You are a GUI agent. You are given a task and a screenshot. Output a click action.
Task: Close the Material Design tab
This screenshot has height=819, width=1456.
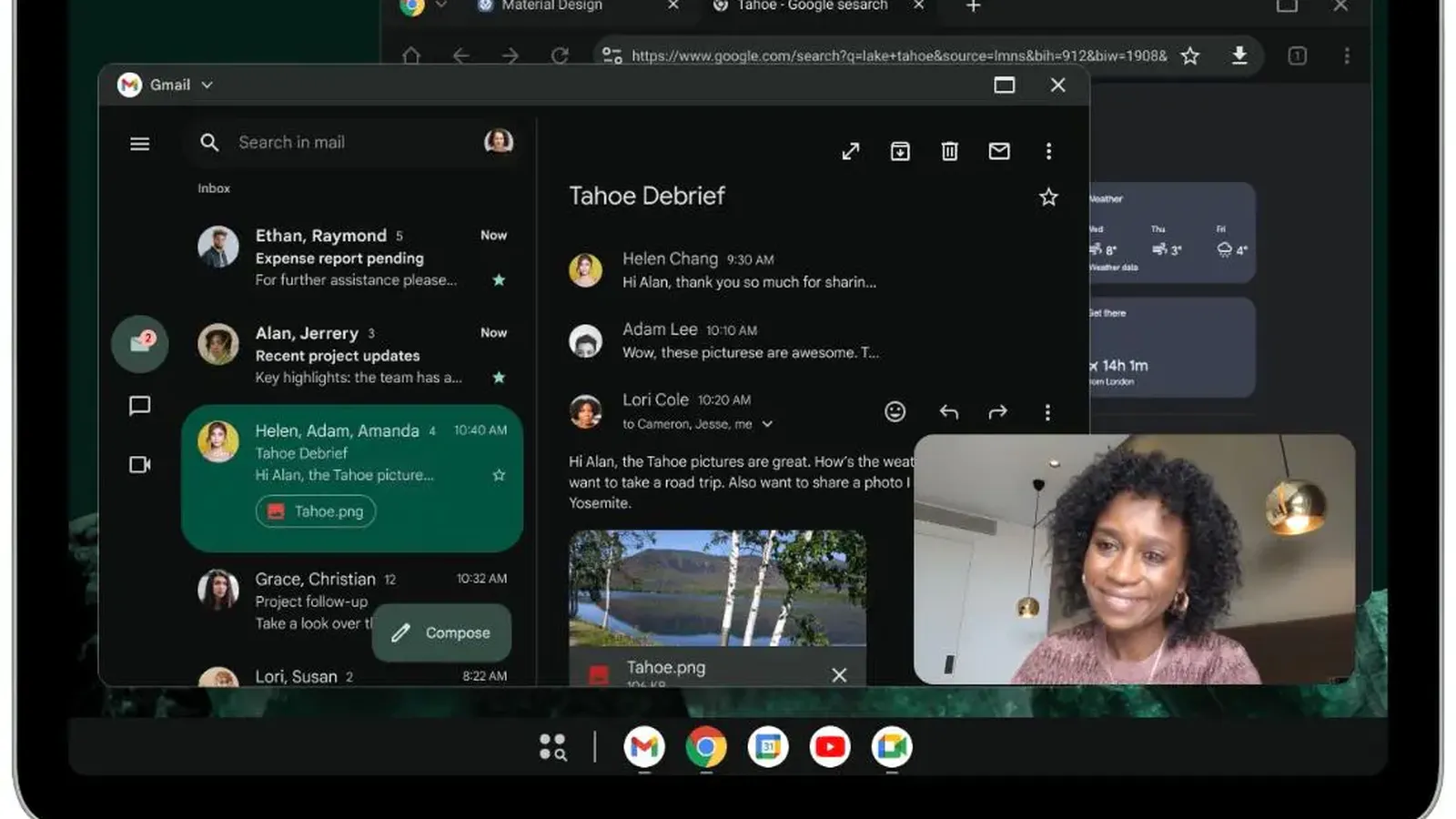(x=673, y=5)
